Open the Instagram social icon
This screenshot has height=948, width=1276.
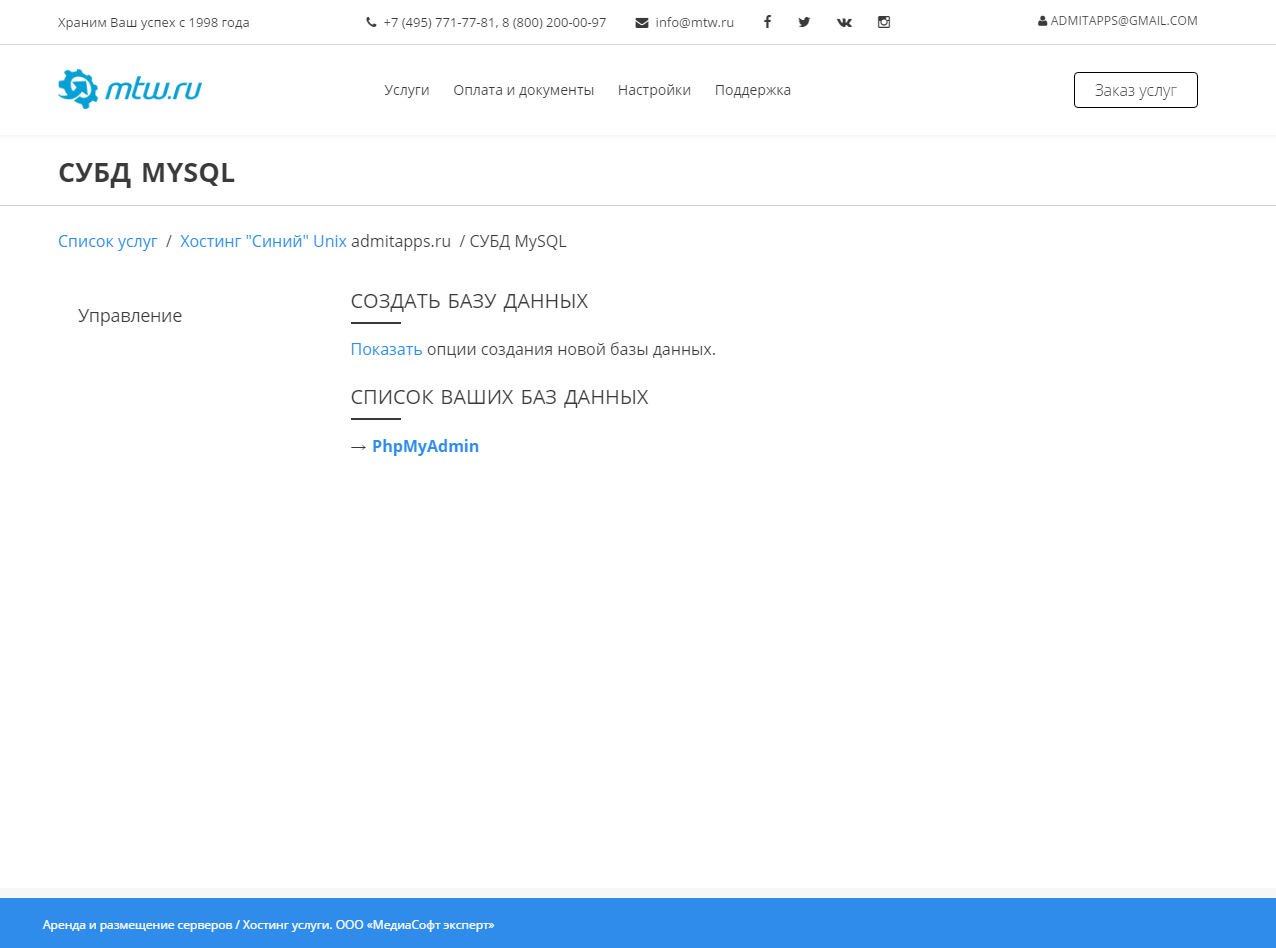coord(884,22)
